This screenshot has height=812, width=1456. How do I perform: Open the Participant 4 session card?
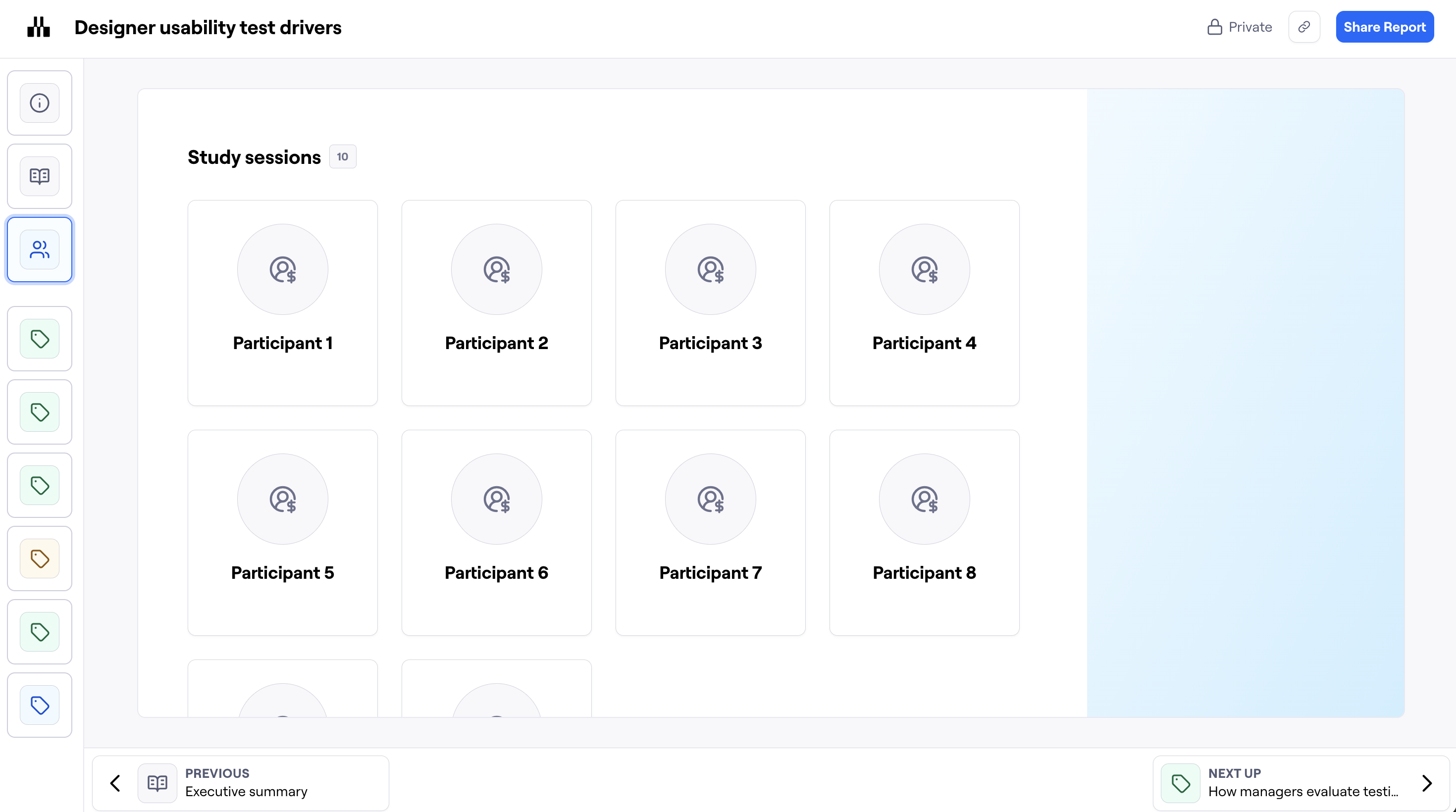tap(924, 303)
